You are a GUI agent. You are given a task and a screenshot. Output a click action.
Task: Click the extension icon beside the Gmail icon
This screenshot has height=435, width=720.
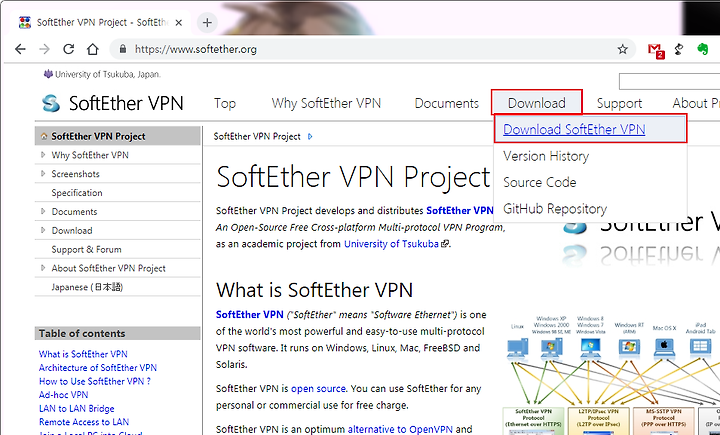pyautogui.click(x=679, y=49)
